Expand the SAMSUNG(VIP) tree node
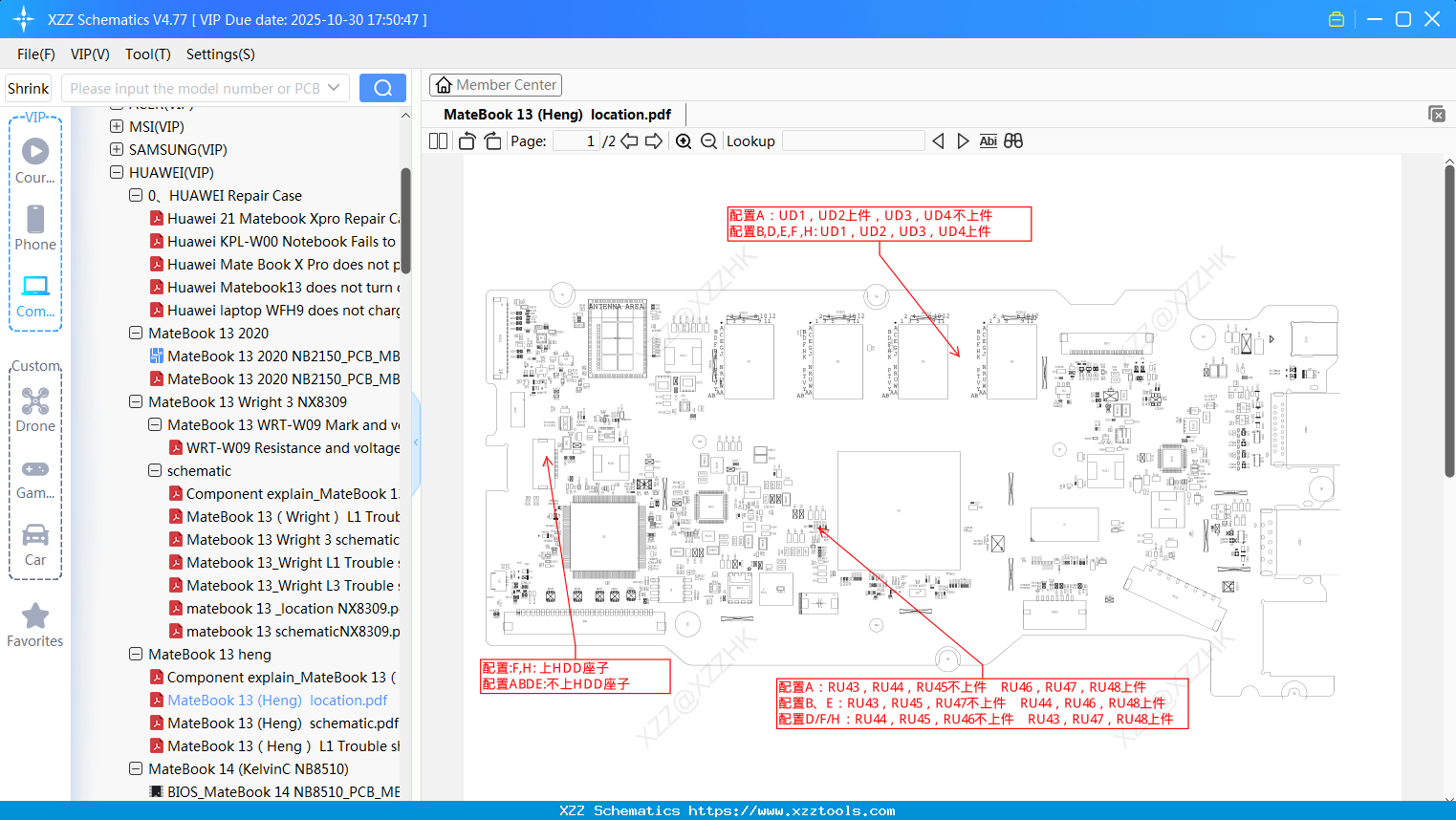The width and height of the screenshot is (1456, 820). pyautogui.click(x=117, y=149)
